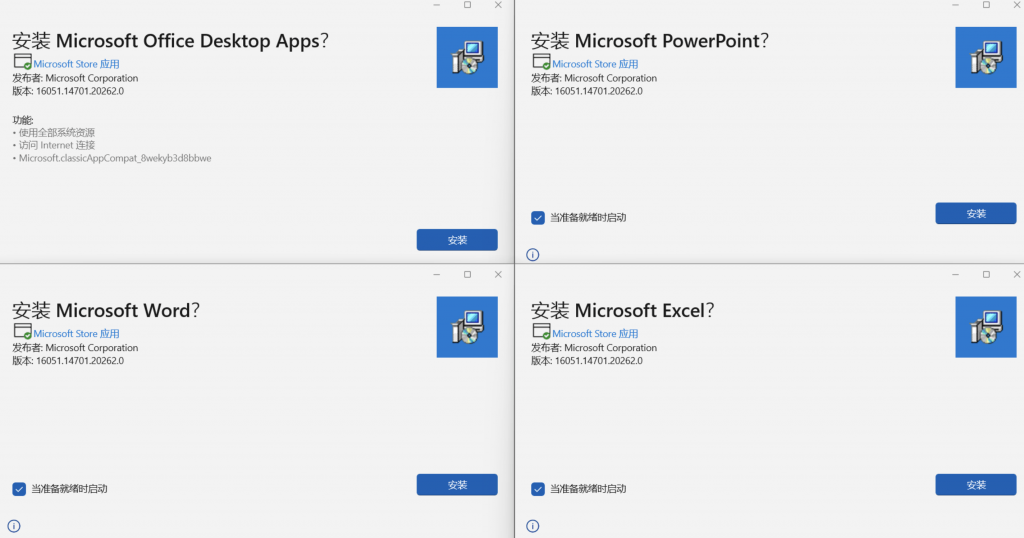Minimize the Word installer window

436,275
